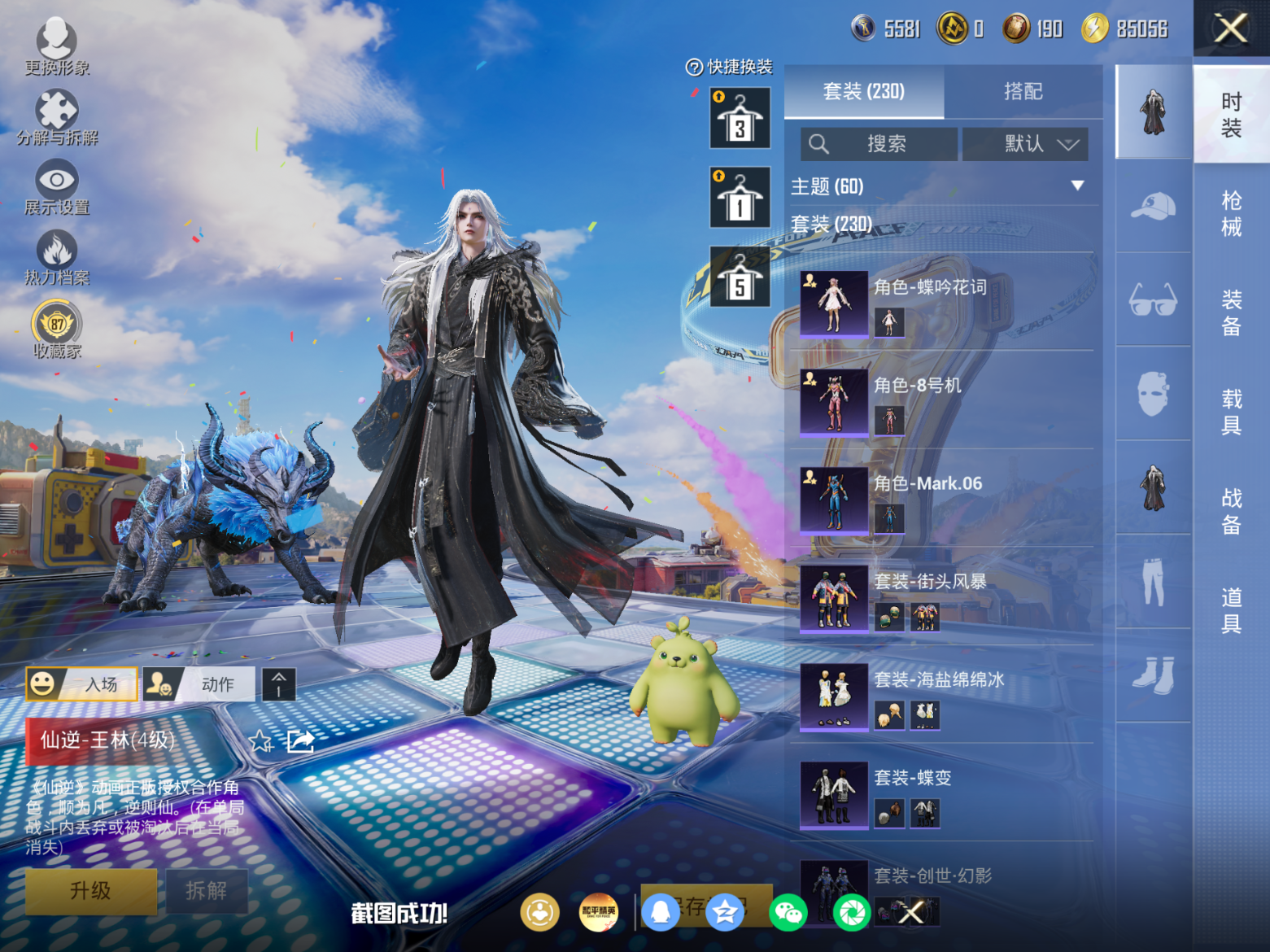The width and height of the screenshot is (1270, 952).
Task: Select outfit 角色-8号机 thumbnail
Action: click(834, 403)
